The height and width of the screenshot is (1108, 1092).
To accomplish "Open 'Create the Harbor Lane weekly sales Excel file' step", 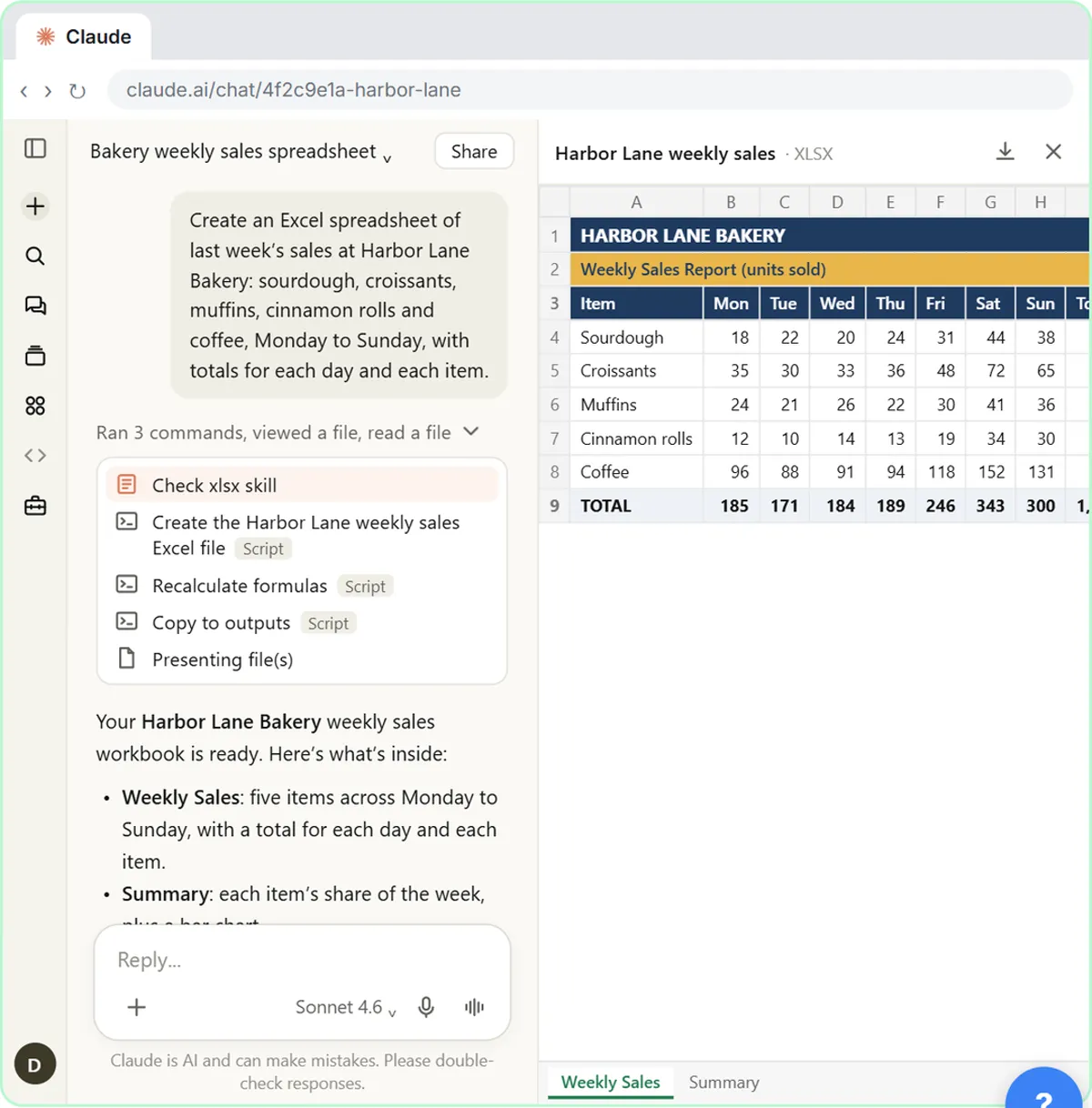I will [x=302, y=535].
